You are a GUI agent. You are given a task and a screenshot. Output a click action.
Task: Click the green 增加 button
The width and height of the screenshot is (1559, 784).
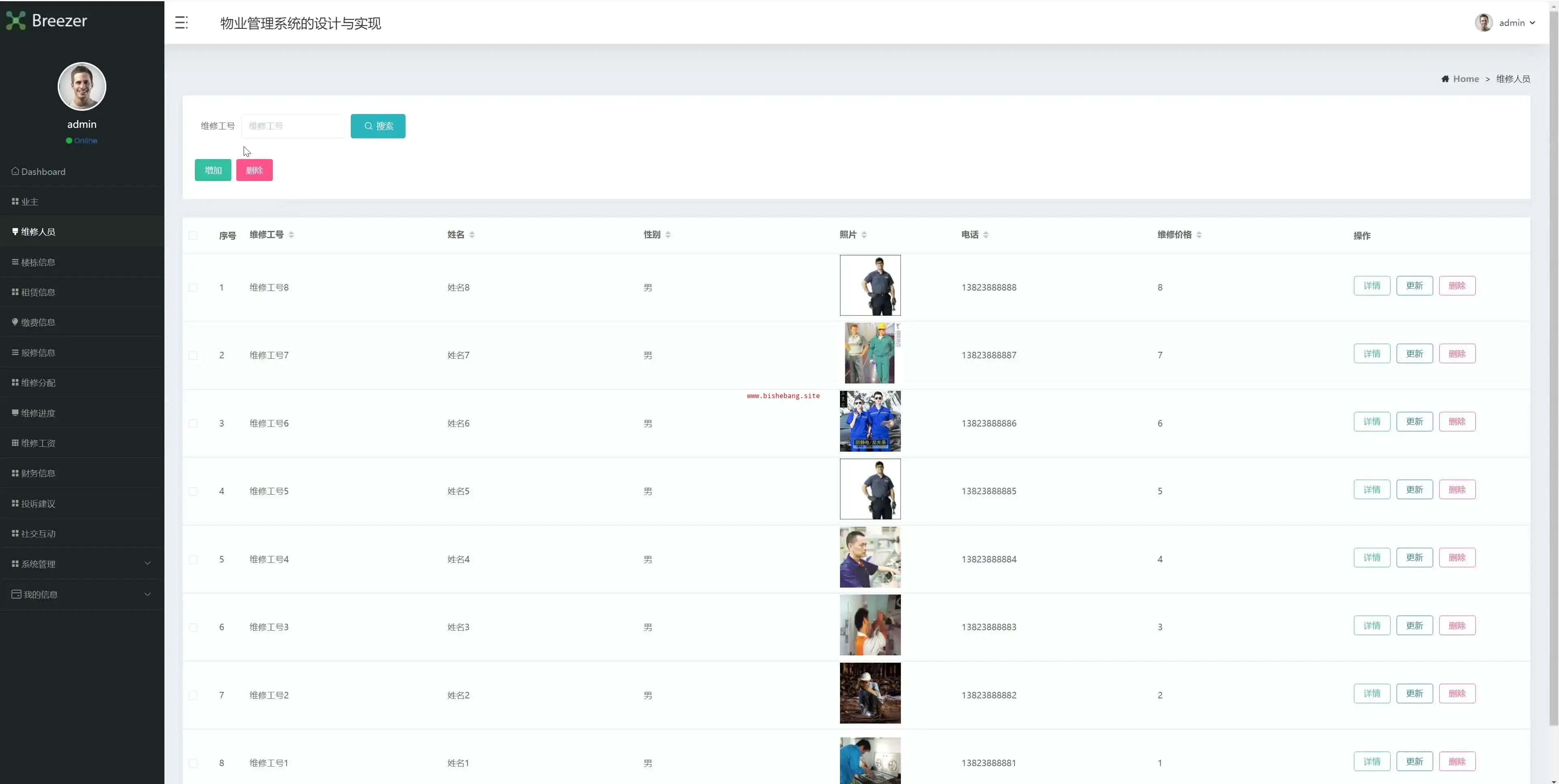coord(213,170)
